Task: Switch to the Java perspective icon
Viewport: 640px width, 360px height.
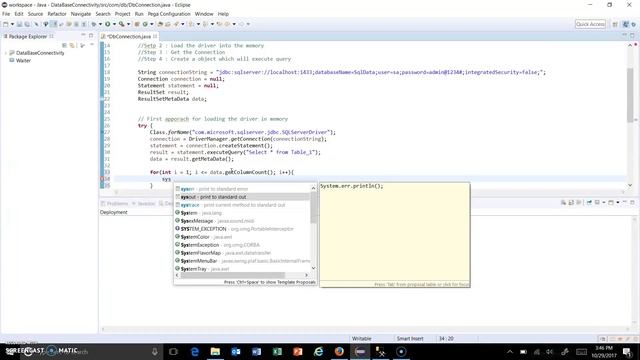Action: click(x=626, y=24)
